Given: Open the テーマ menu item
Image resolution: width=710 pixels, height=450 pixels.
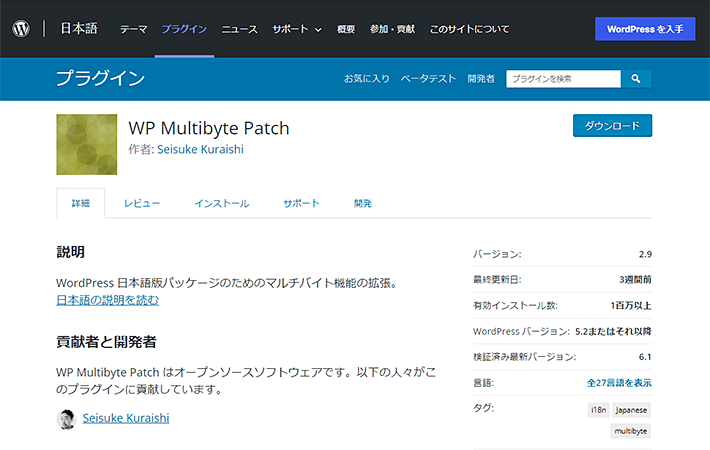Looking at the screenshot, I should pos(134,29).
